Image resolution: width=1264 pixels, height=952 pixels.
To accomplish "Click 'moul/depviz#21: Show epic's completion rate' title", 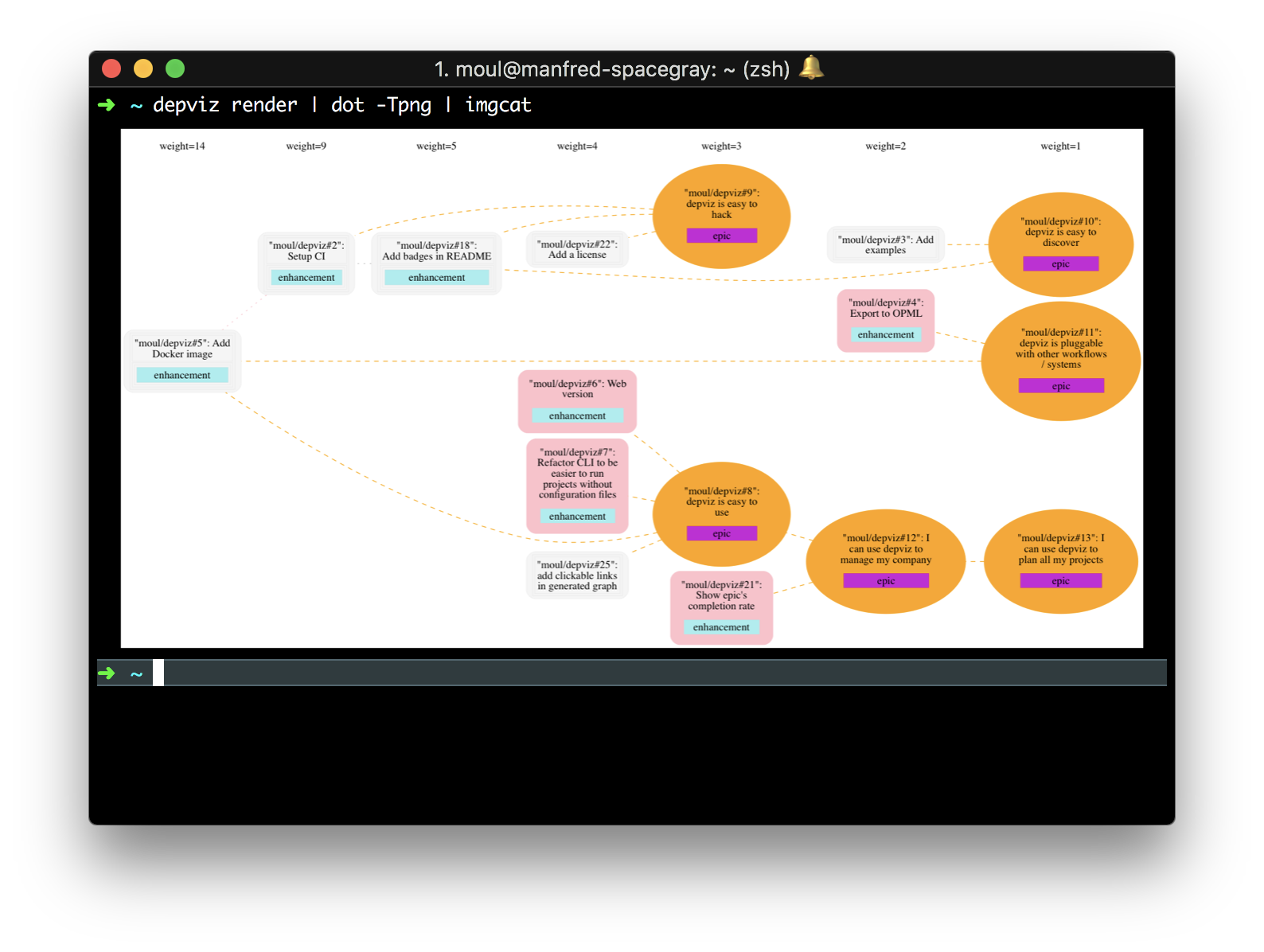I will tap(722, 595).
